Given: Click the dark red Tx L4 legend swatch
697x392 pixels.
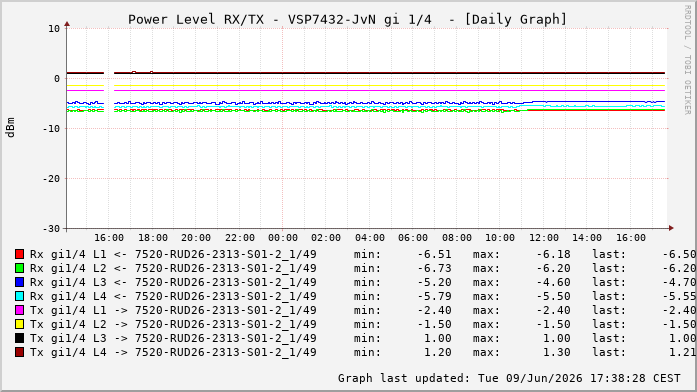Looking at the screenshot, I should 19,352.
